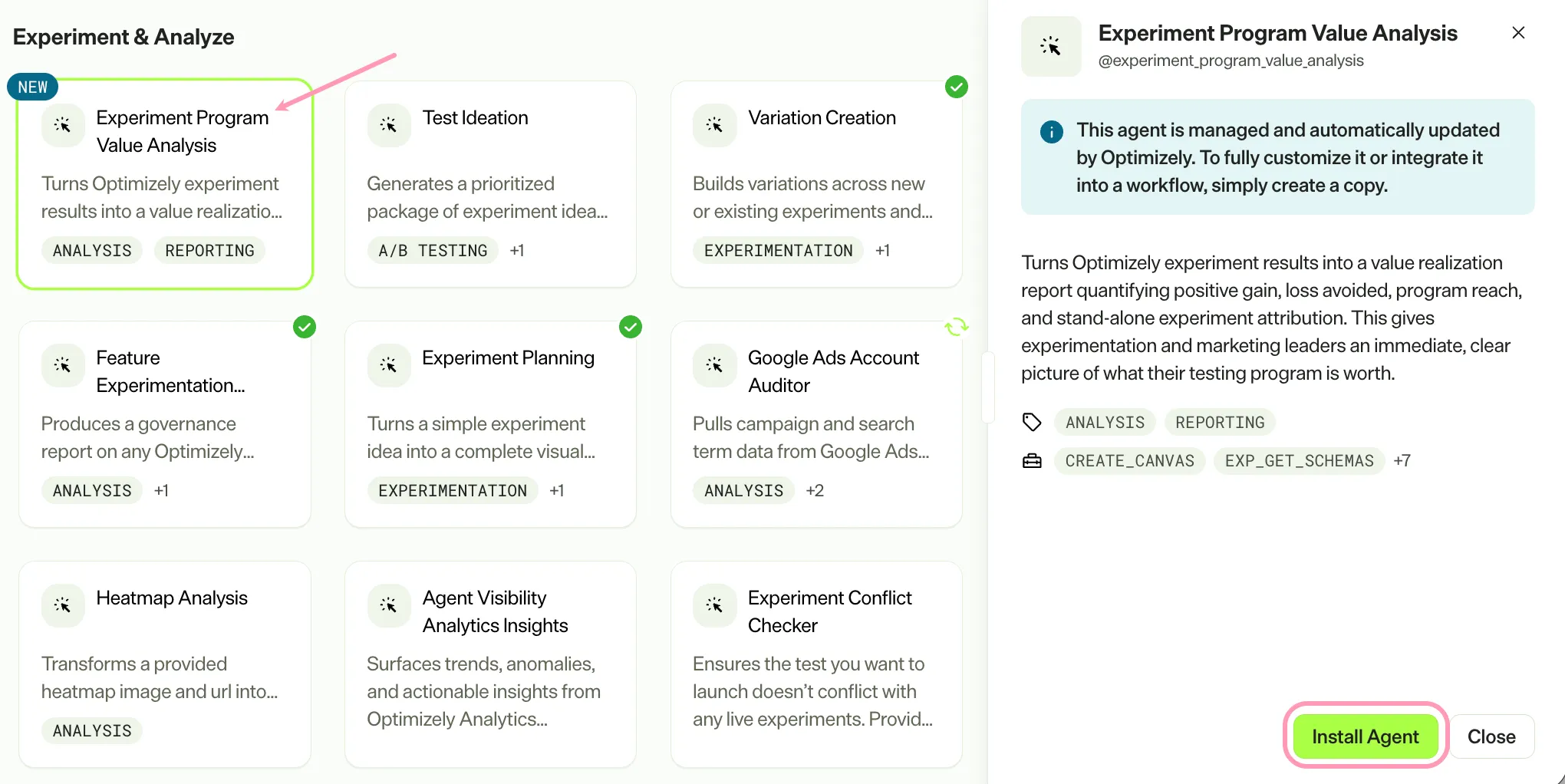Expand +1 tags on Feature Experimentation card
This screenshot has width=1565, height=784.
tap(161, 491)
